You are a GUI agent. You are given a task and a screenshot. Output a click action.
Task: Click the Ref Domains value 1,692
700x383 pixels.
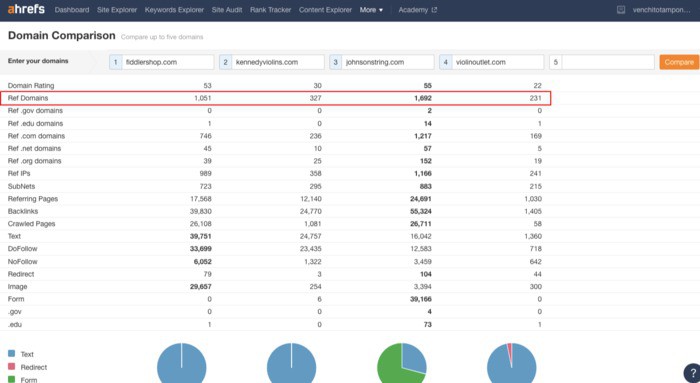pyautogui.click(x=423, y=98)
